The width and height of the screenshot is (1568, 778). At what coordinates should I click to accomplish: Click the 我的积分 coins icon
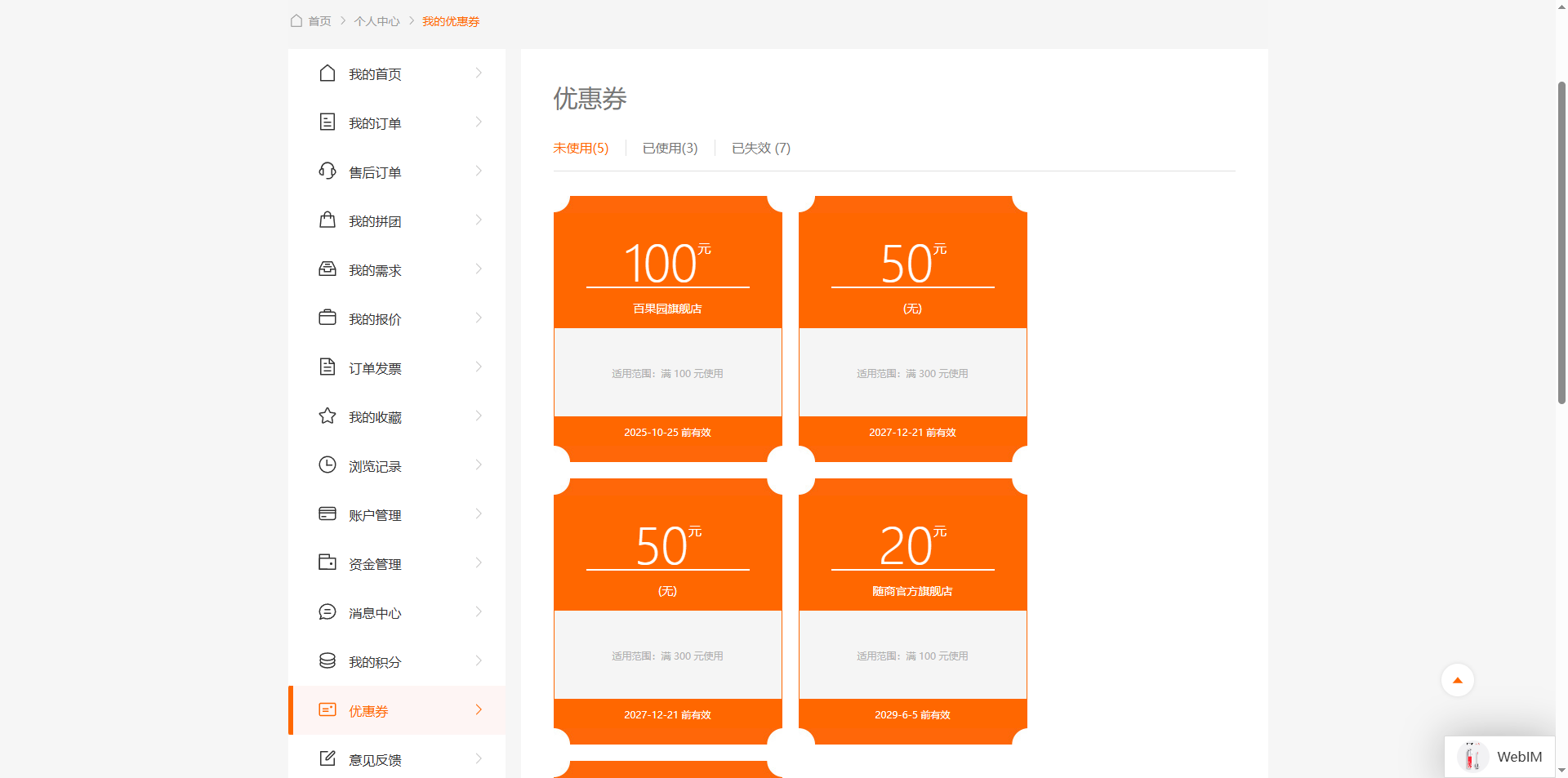(x=327, y=661)
